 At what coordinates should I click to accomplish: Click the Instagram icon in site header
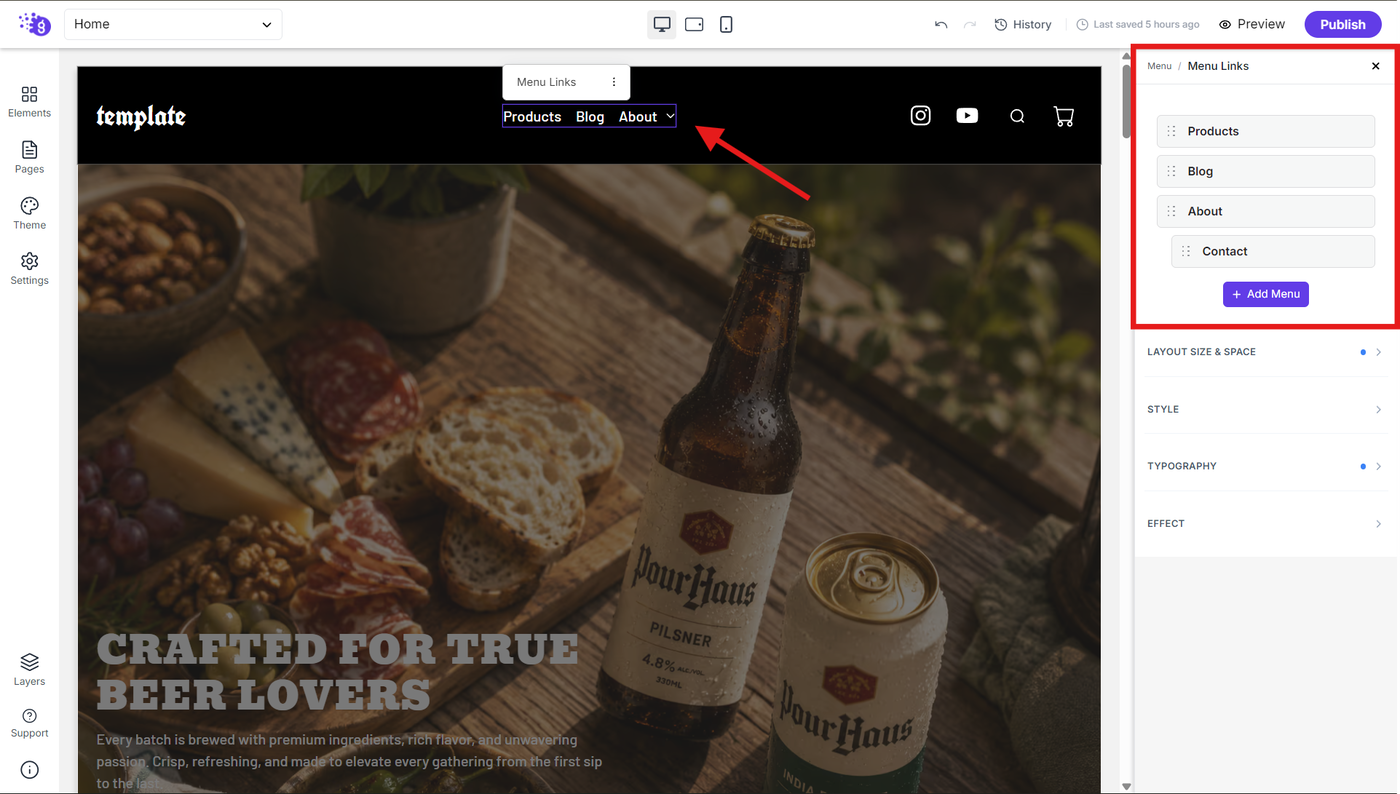click(921, 115)
